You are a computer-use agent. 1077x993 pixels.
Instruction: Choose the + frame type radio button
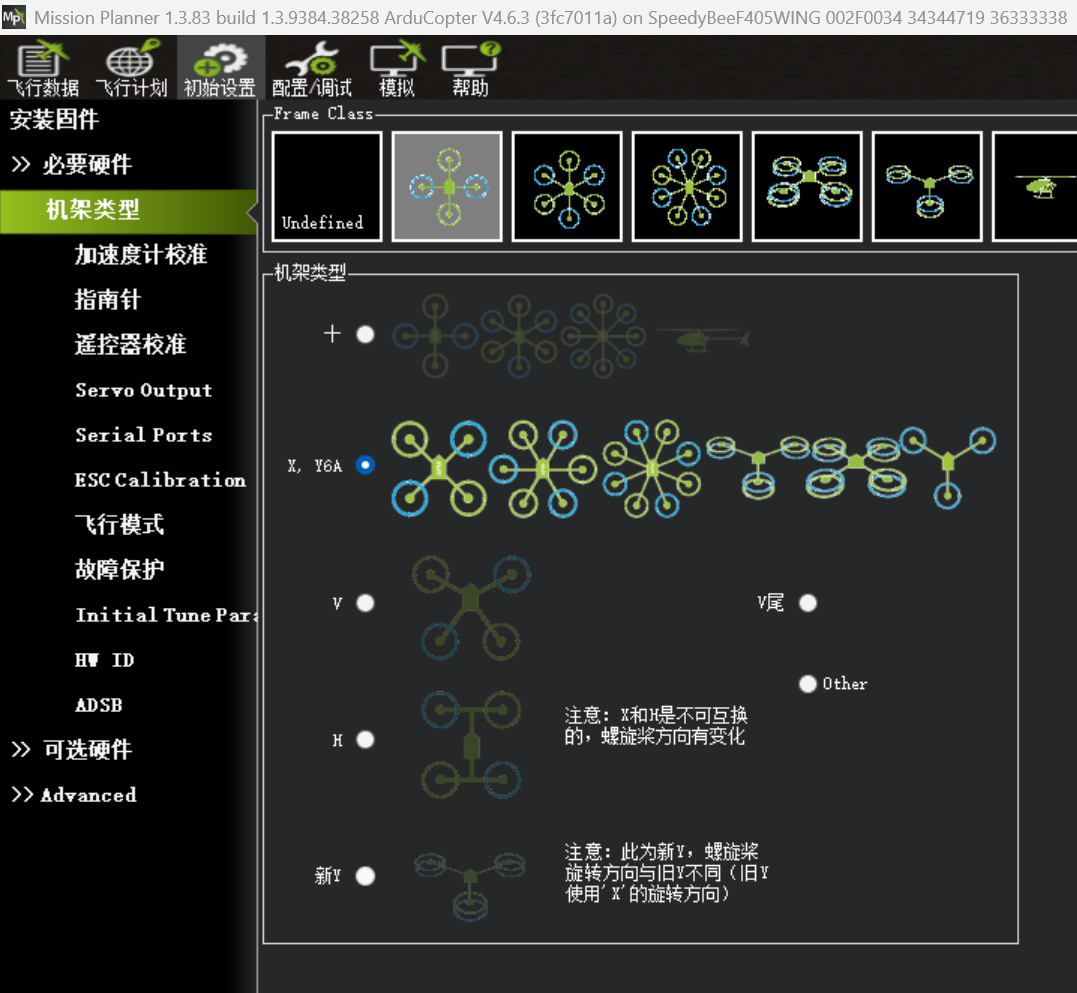coord(365,334)
